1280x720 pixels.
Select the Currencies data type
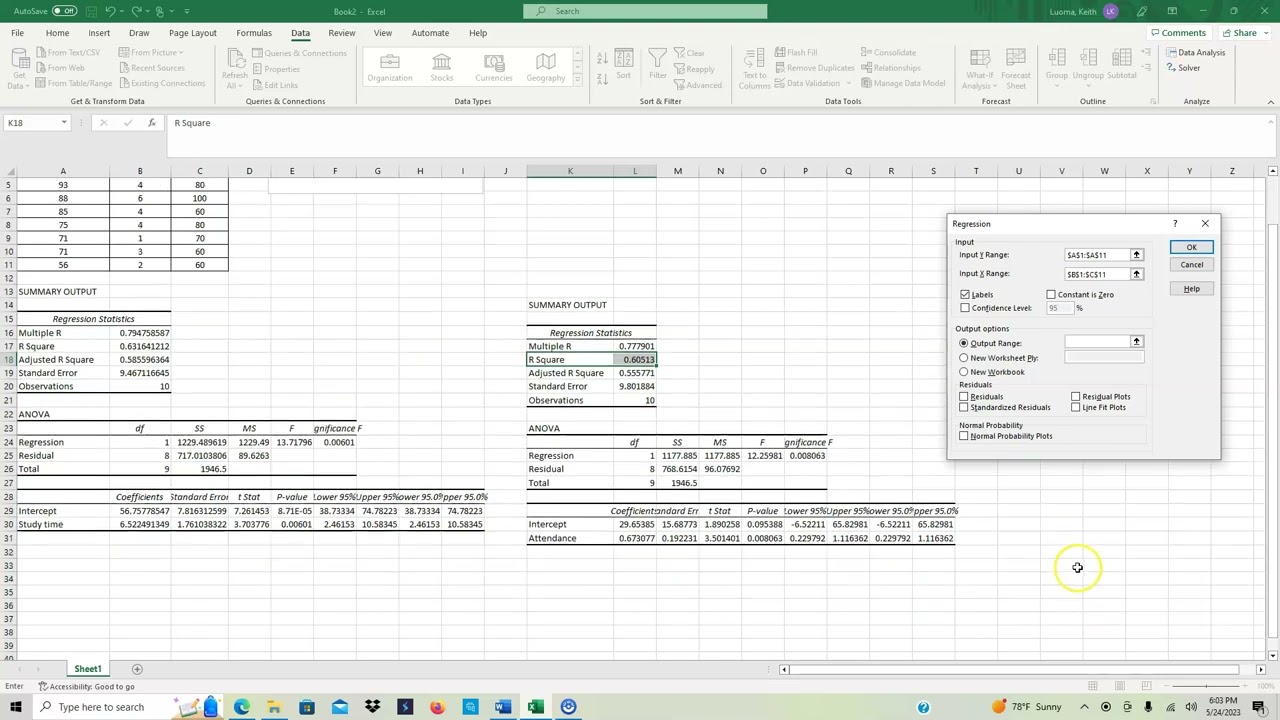pos(493,68)
